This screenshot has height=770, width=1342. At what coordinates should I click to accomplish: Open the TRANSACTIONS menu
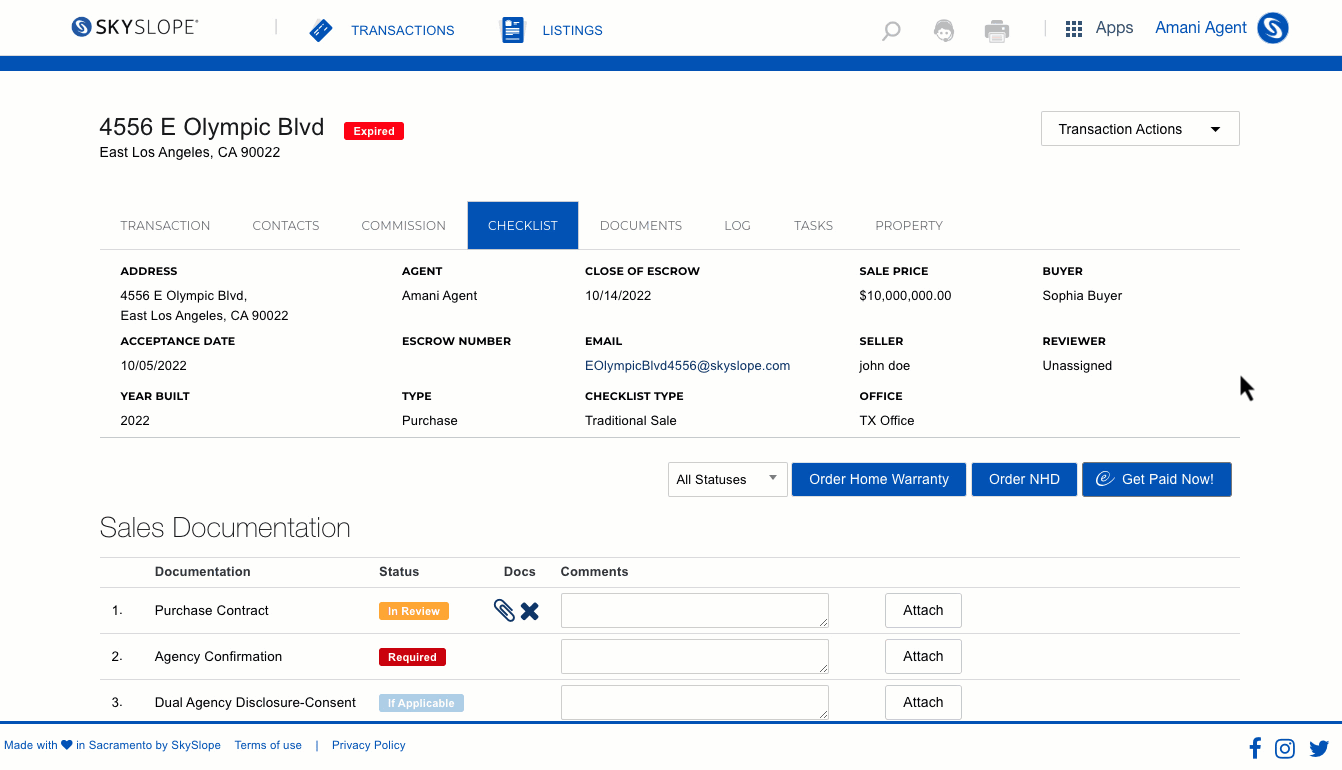coord(402,30)
